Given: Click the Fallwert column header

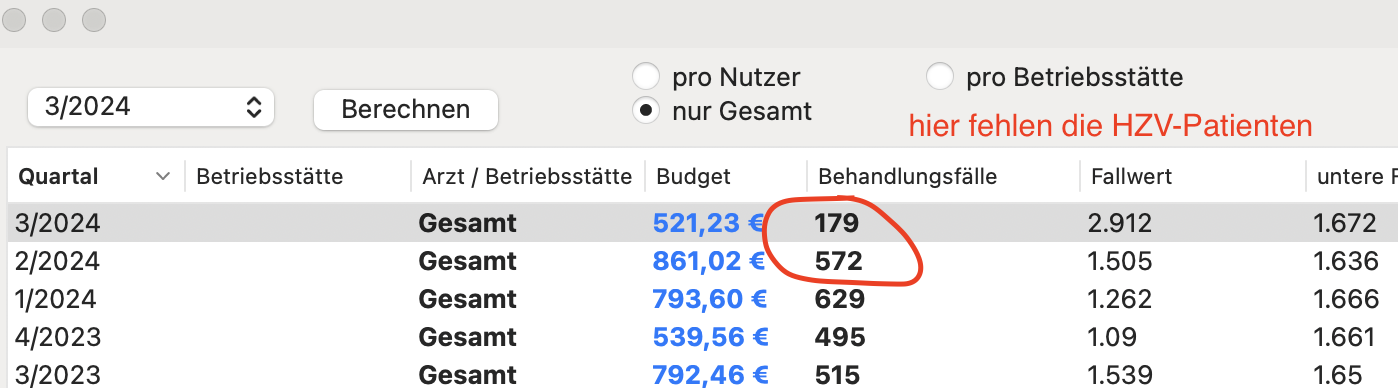Looking at the screenshot, I should (1130, 177).
